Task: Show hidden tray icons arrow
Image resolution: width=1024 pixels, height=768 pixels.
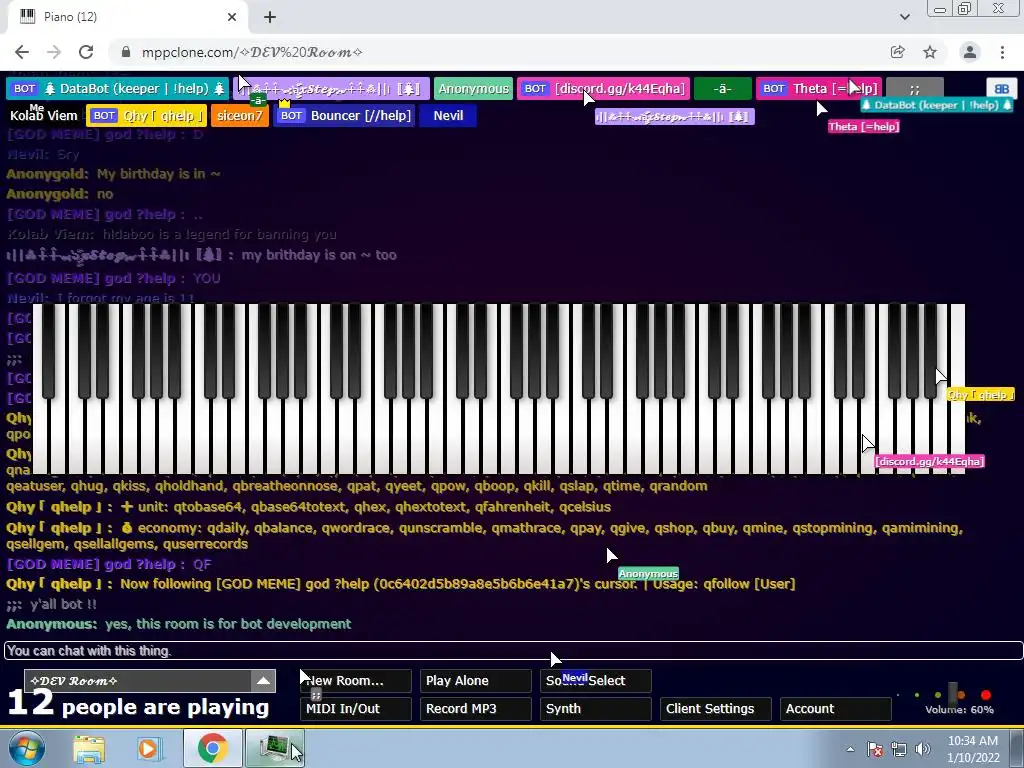Action: [850, 749]
